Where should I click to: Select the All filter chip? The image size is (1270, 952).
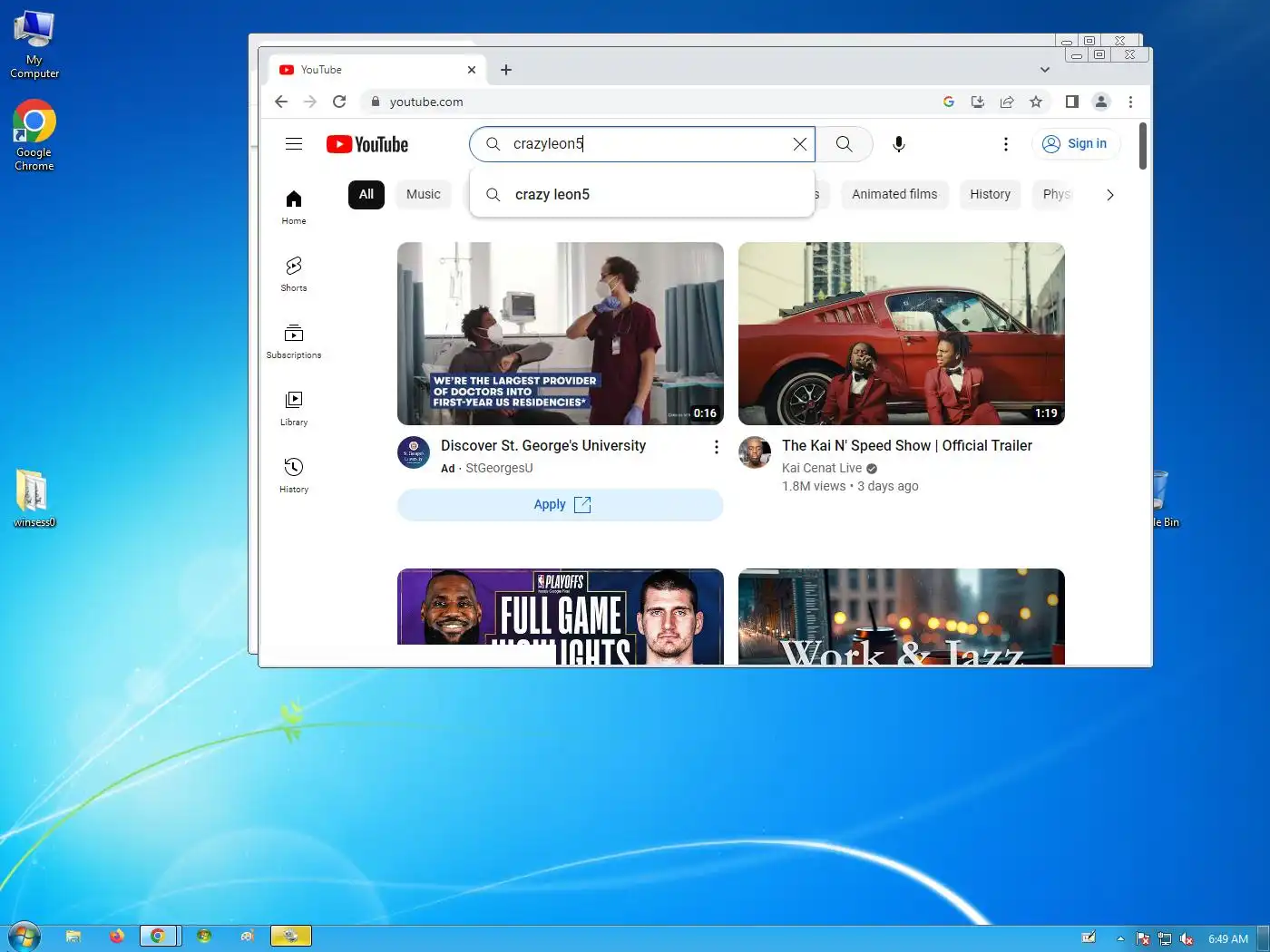[x=366, y=194]
